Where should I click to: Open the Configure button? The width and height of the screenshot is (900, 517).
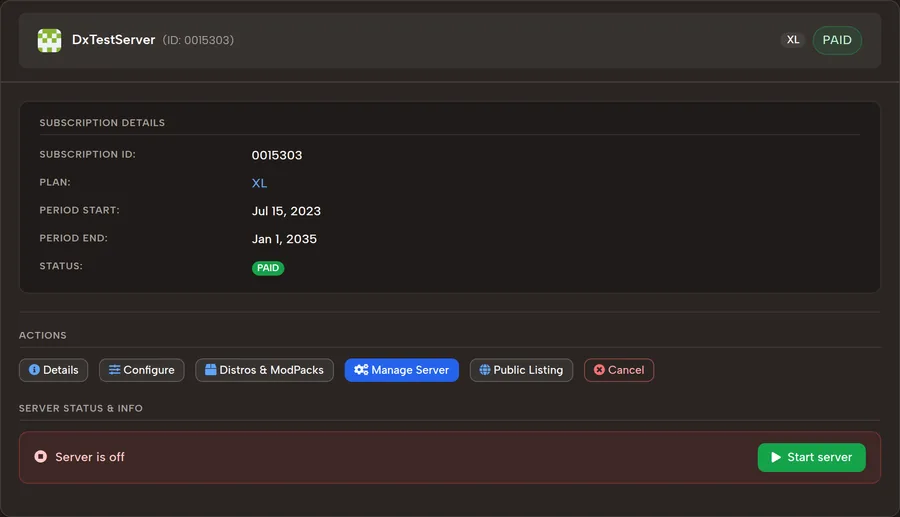142,370
